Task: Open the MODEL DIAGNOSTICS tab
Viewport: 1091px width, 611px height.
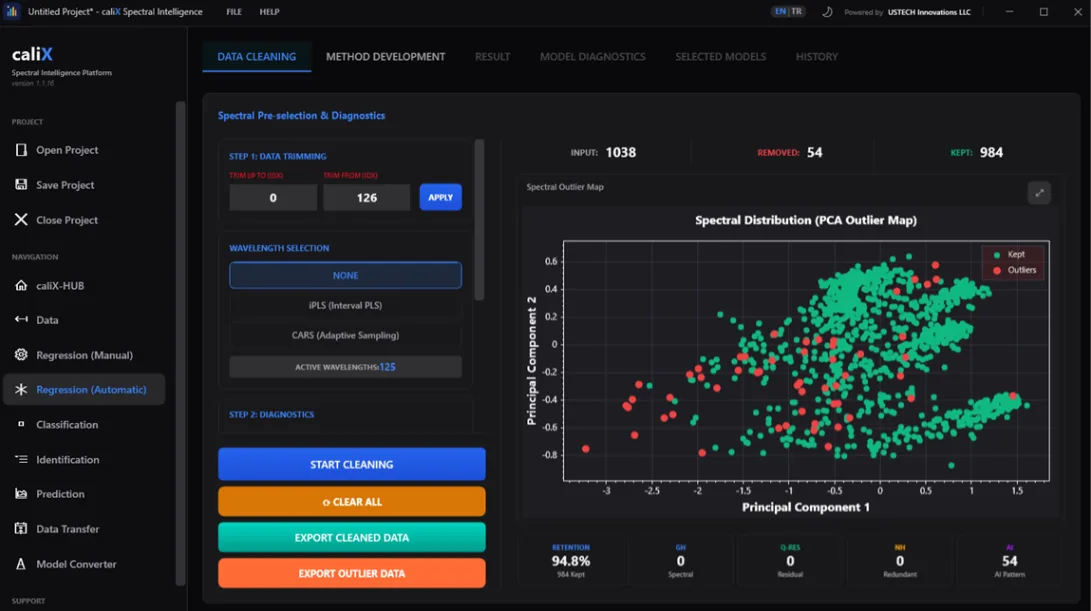Action: 593,56
